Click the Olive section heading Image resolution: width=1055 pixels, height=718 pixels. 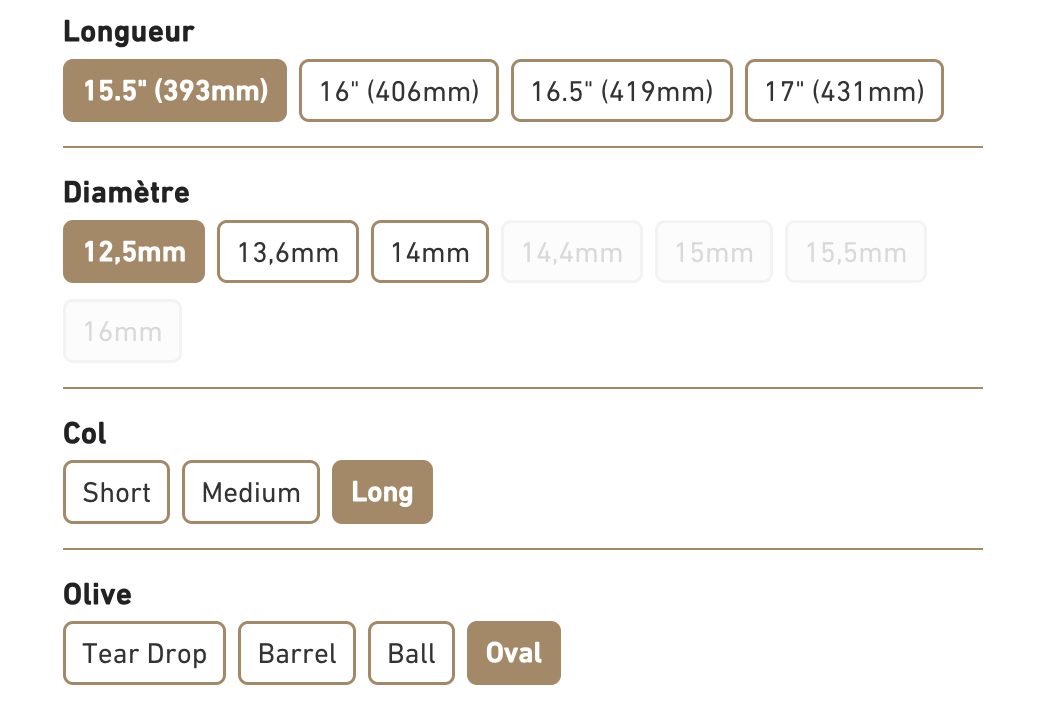tap(97, 595)
